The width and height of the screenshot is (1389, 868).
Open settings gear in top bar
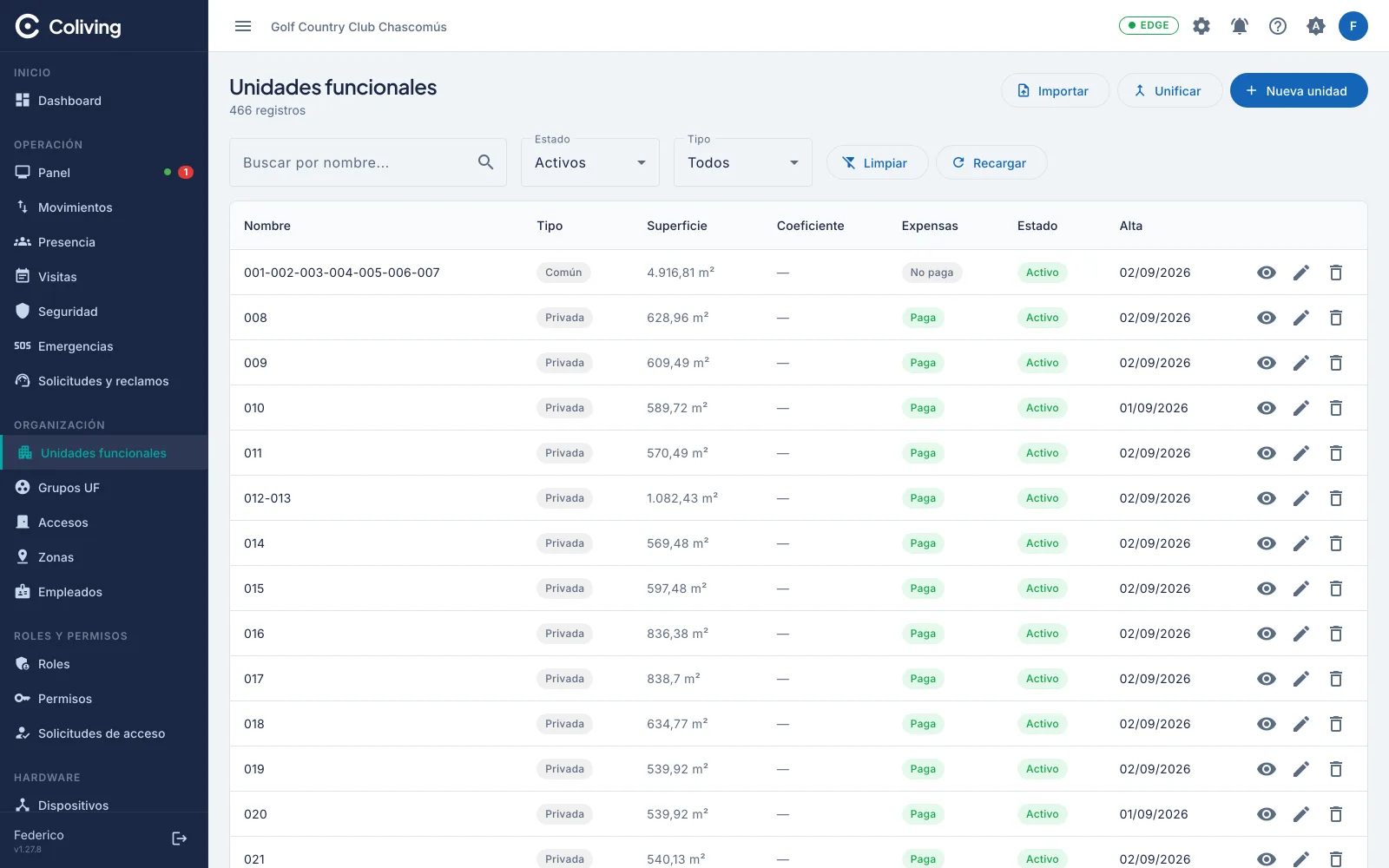tap(1201, 26)
